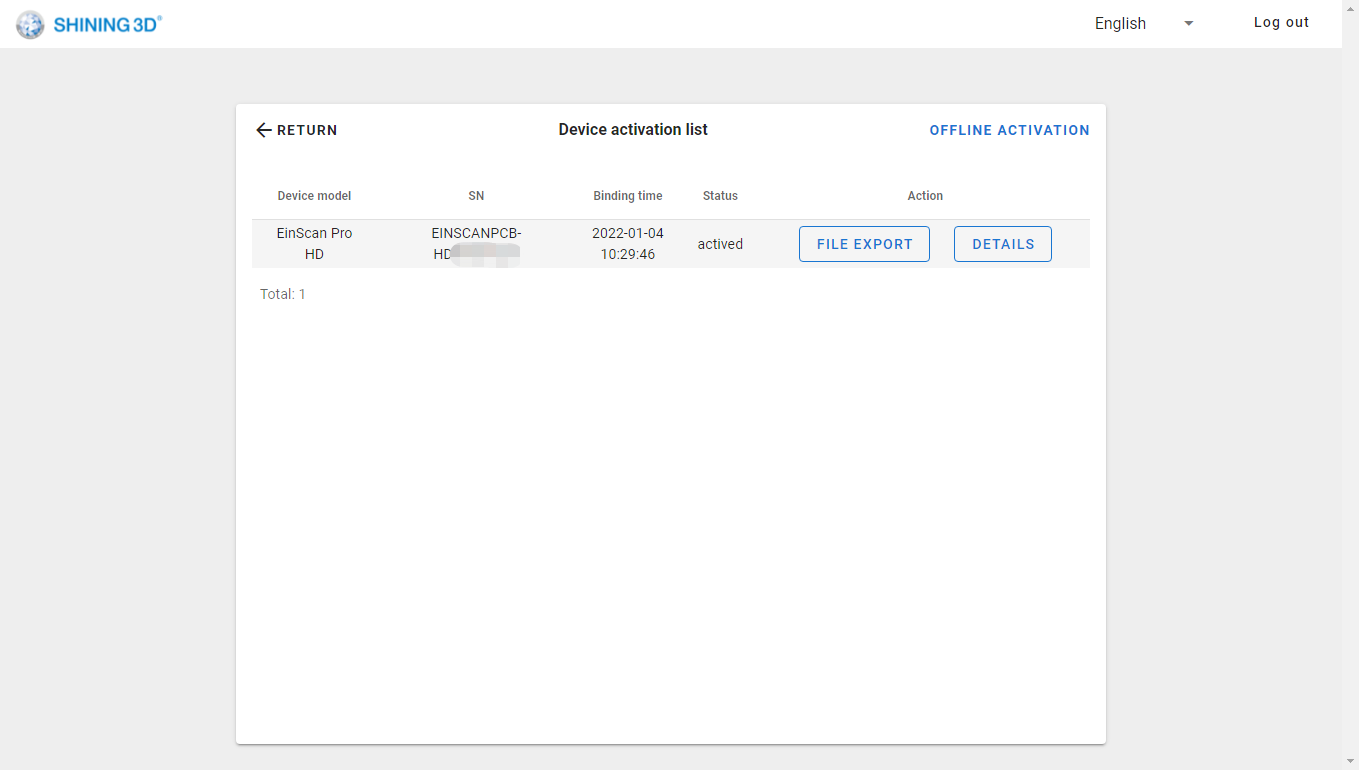Click the EINSCANPCB-HD serial number cell
This screenshot has height=770, width=1359.
pyautogui.click(x=476, y=244)
